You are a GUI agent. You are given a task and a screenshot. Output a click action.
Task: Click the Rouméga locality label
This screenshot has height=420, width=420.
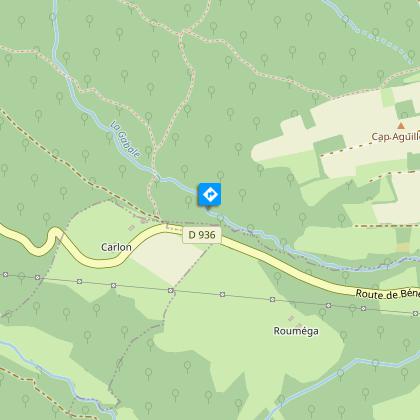click(296, 331)
